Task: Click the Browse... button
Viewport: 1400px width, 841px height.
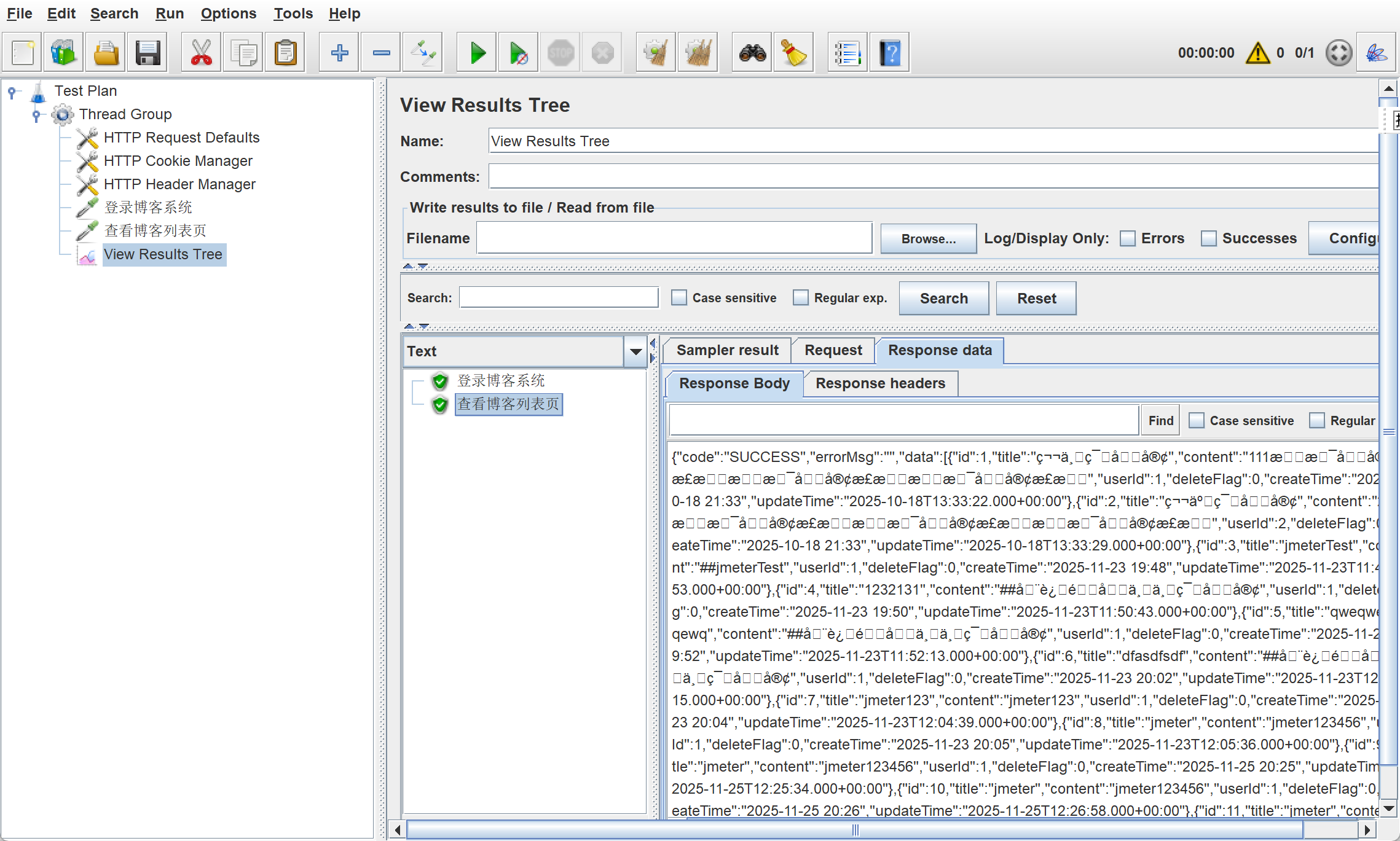Action: click(x=928, y=239)
